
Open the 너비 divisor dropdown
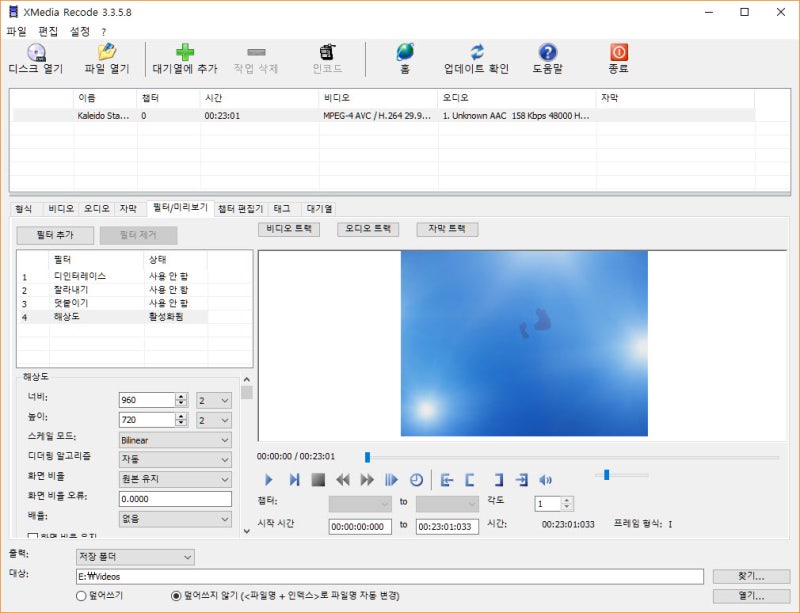click(x=214, y=401)
